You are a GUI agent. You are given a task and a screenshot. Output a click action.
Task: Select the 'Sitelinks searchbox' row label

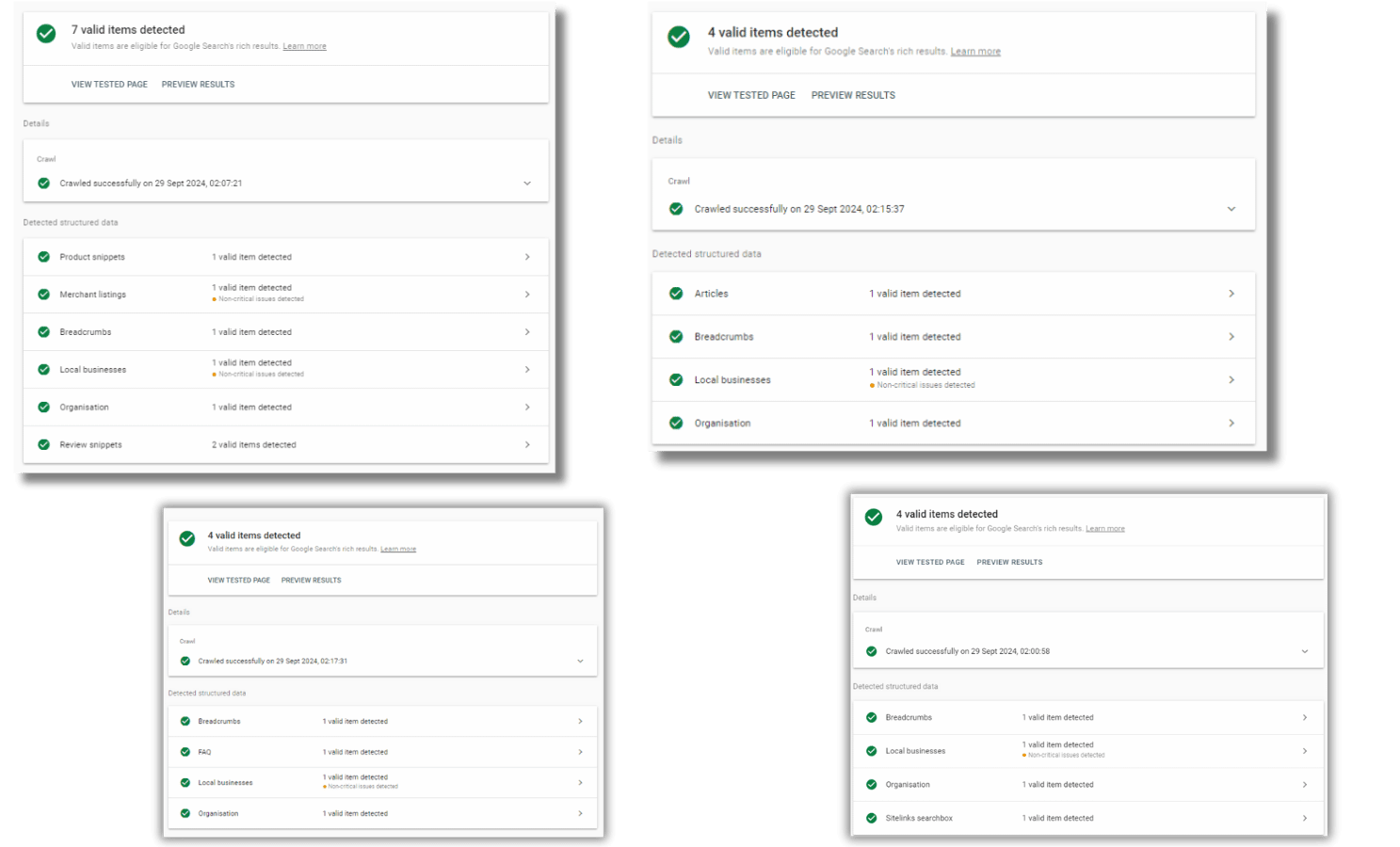coord(919,818)
